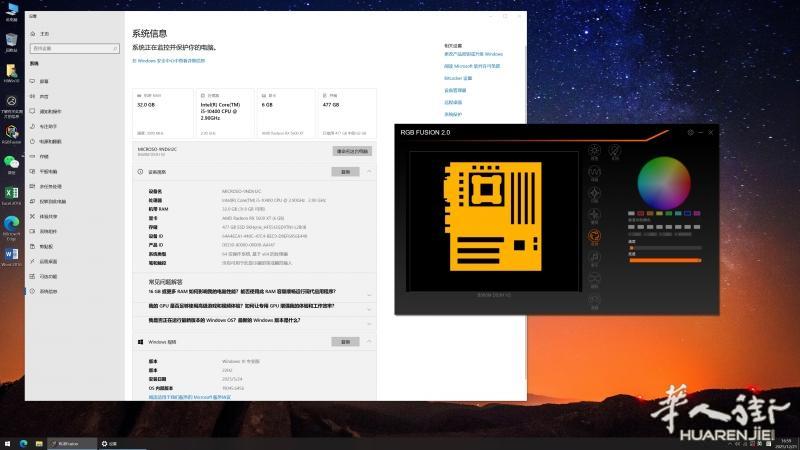Select the highlighted orange color cycle mode icon

click(x=594, y=237)
